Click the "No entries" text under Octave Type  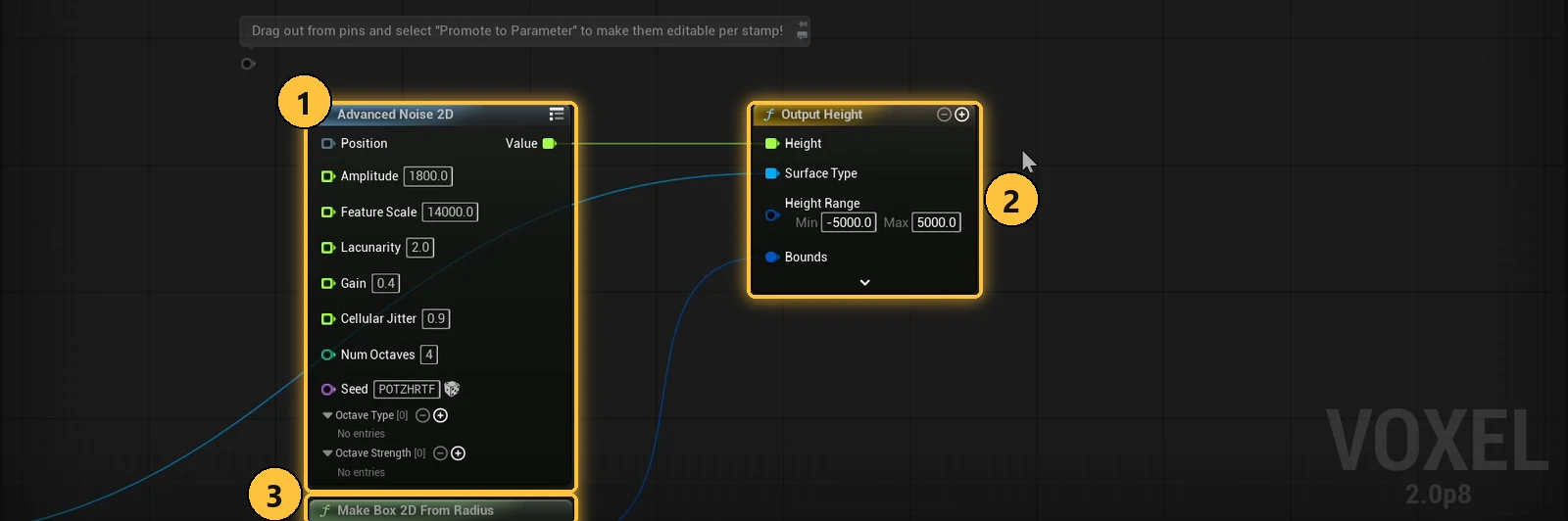[361, 434]
